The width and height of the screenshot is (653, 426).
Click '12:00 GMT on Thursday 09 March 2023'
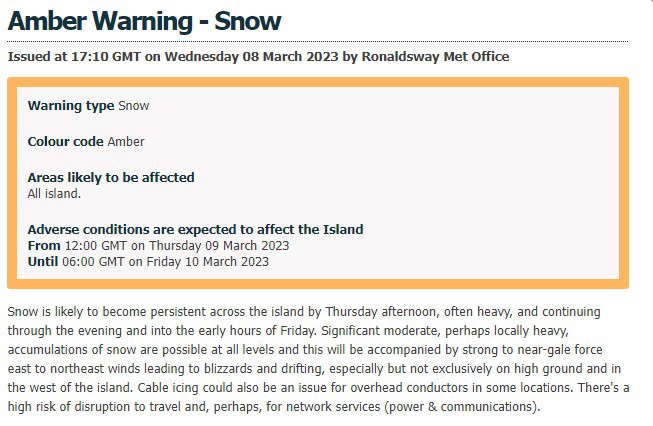[x=177, y=246]
